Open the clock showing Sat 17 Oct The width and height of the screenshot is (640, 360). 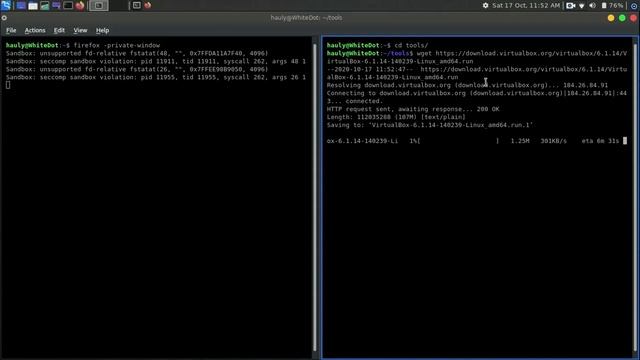click(526, 5)
